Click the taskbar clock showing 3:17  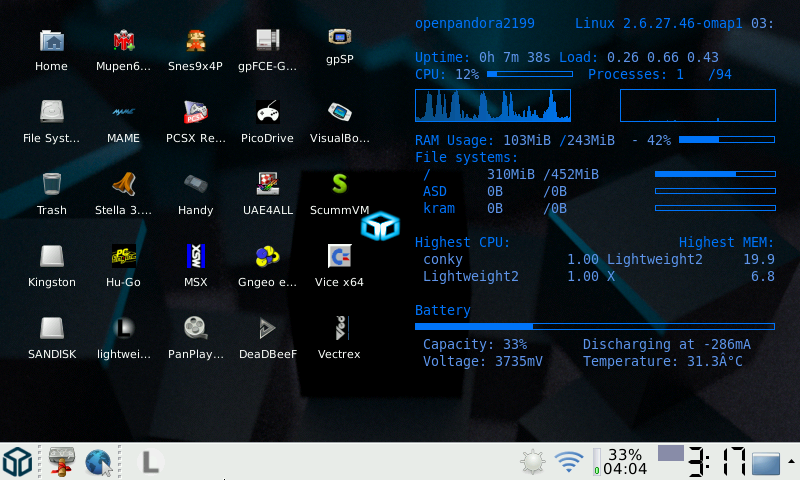716,462
